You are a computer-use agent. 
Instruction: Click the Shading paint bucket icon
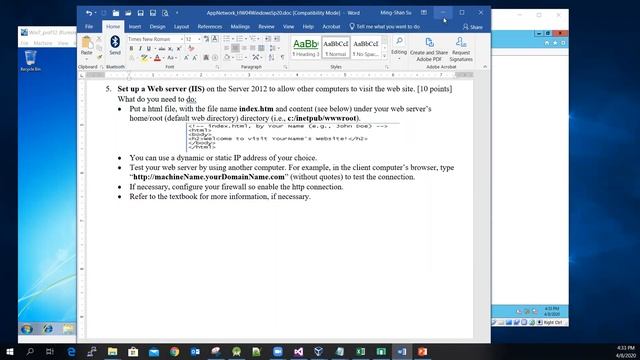click(227, 58)
